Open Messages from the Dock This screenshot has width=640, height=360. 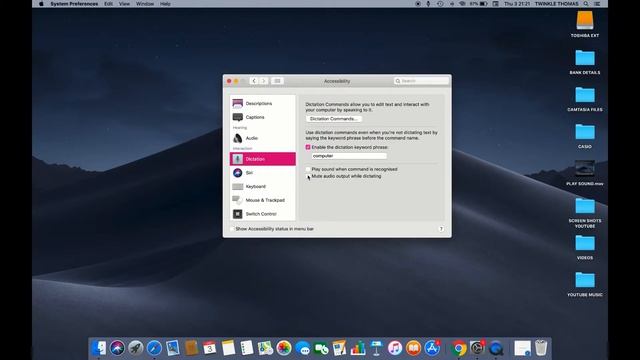tap(302, 348)
